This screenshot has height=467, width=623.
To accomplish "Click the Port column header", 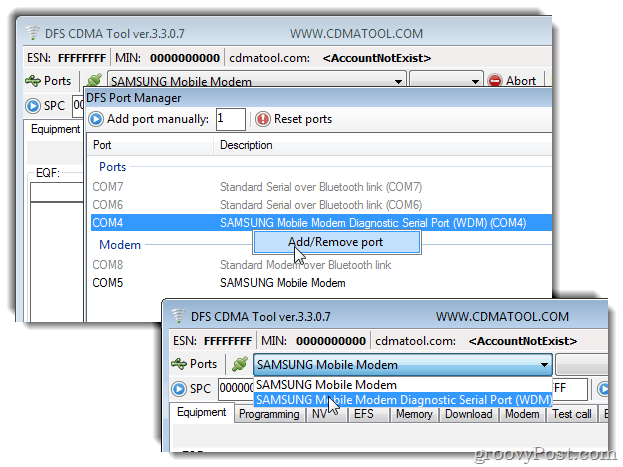I will point(150,145).
